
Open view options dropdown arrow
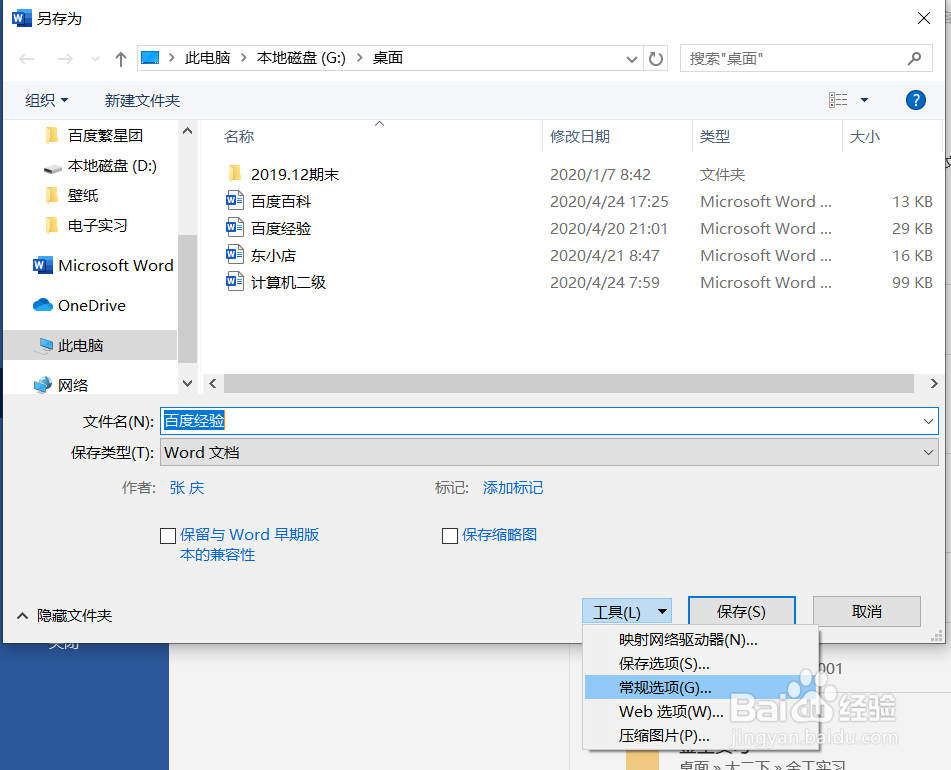(x=864, y=100)
